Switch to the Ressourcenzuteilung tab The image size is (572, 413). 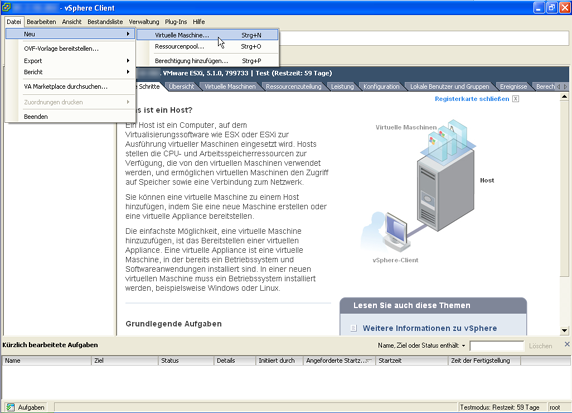pos(293,86)
